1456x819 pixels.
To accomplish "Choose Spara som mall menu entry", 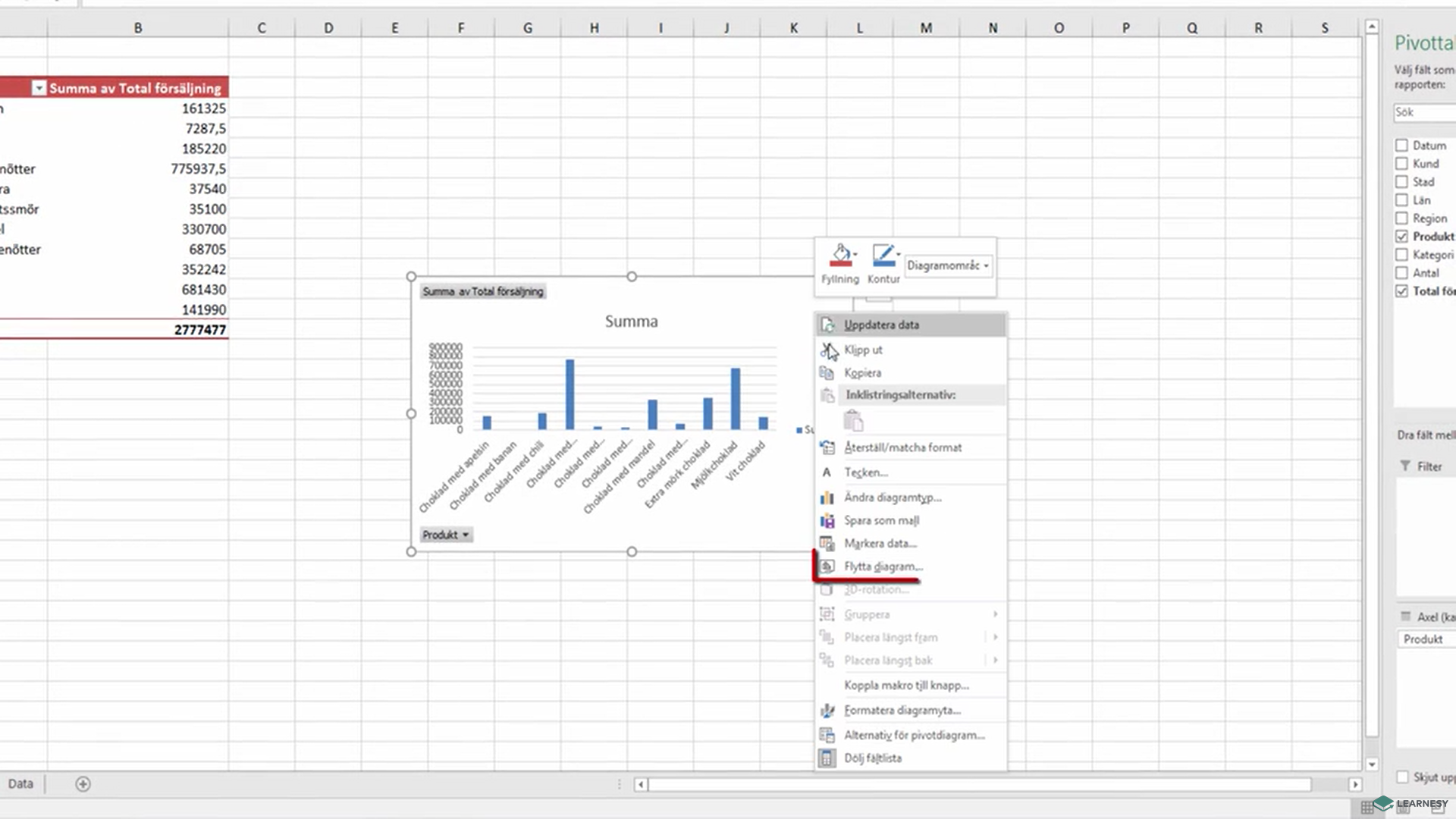I will 911,521.
